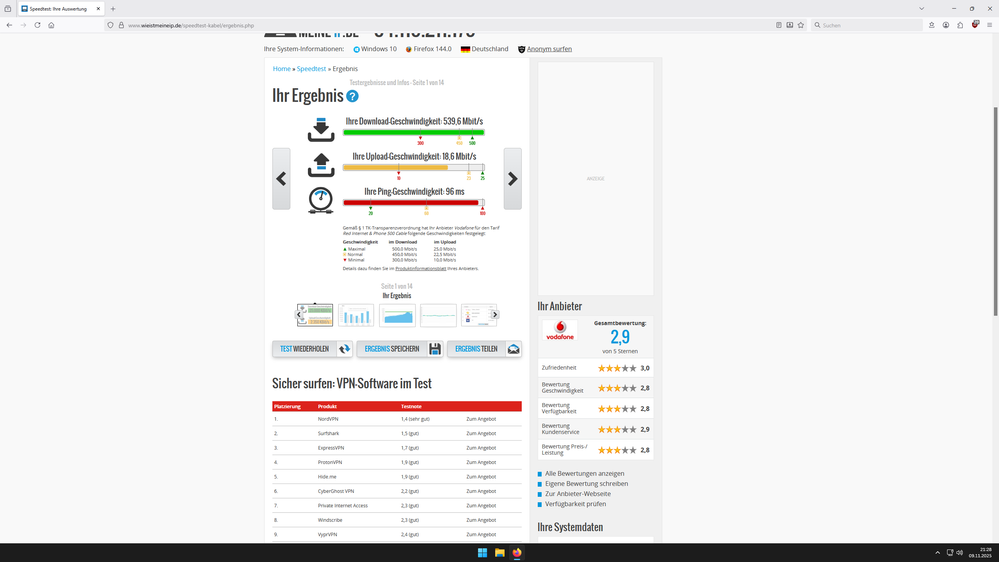The height and width of the screenshot is (562, 999).
Task: Open the Firefox extensions puzzle icon
Action: (960, 25)
